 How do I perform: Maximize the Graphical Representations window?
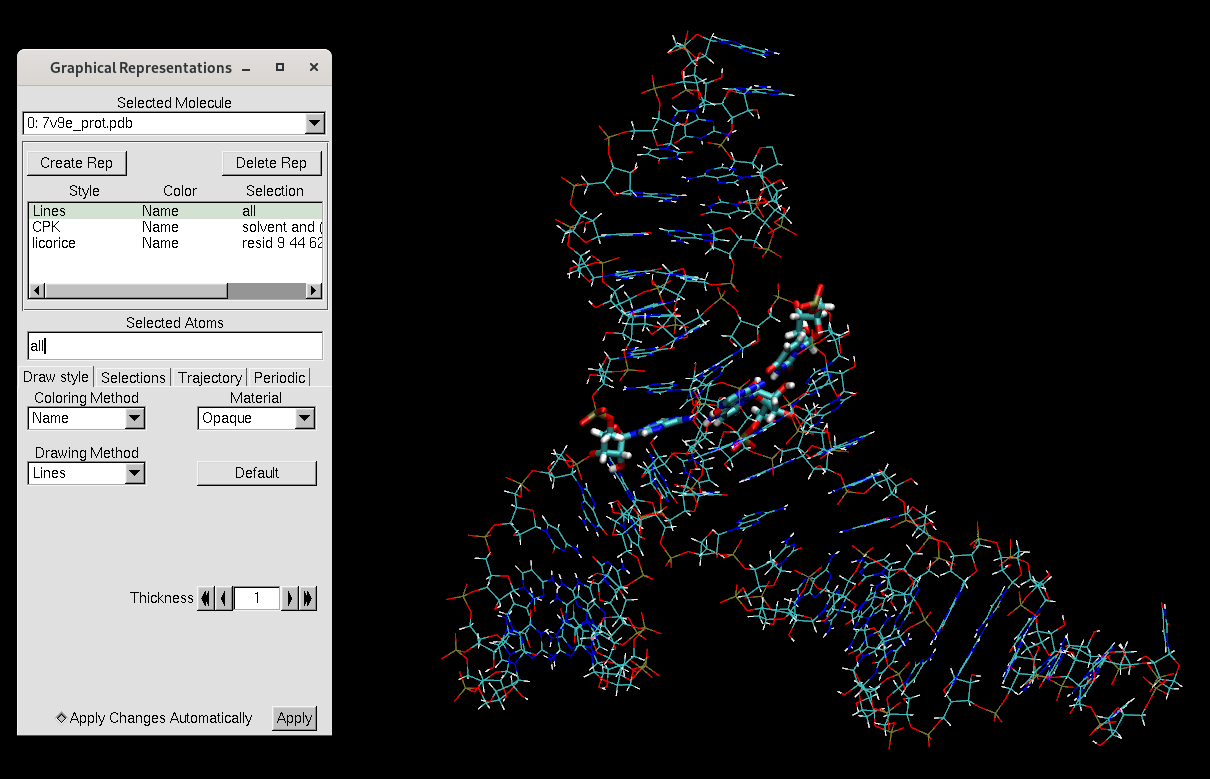pyautogui.click(x=280, y=68)
